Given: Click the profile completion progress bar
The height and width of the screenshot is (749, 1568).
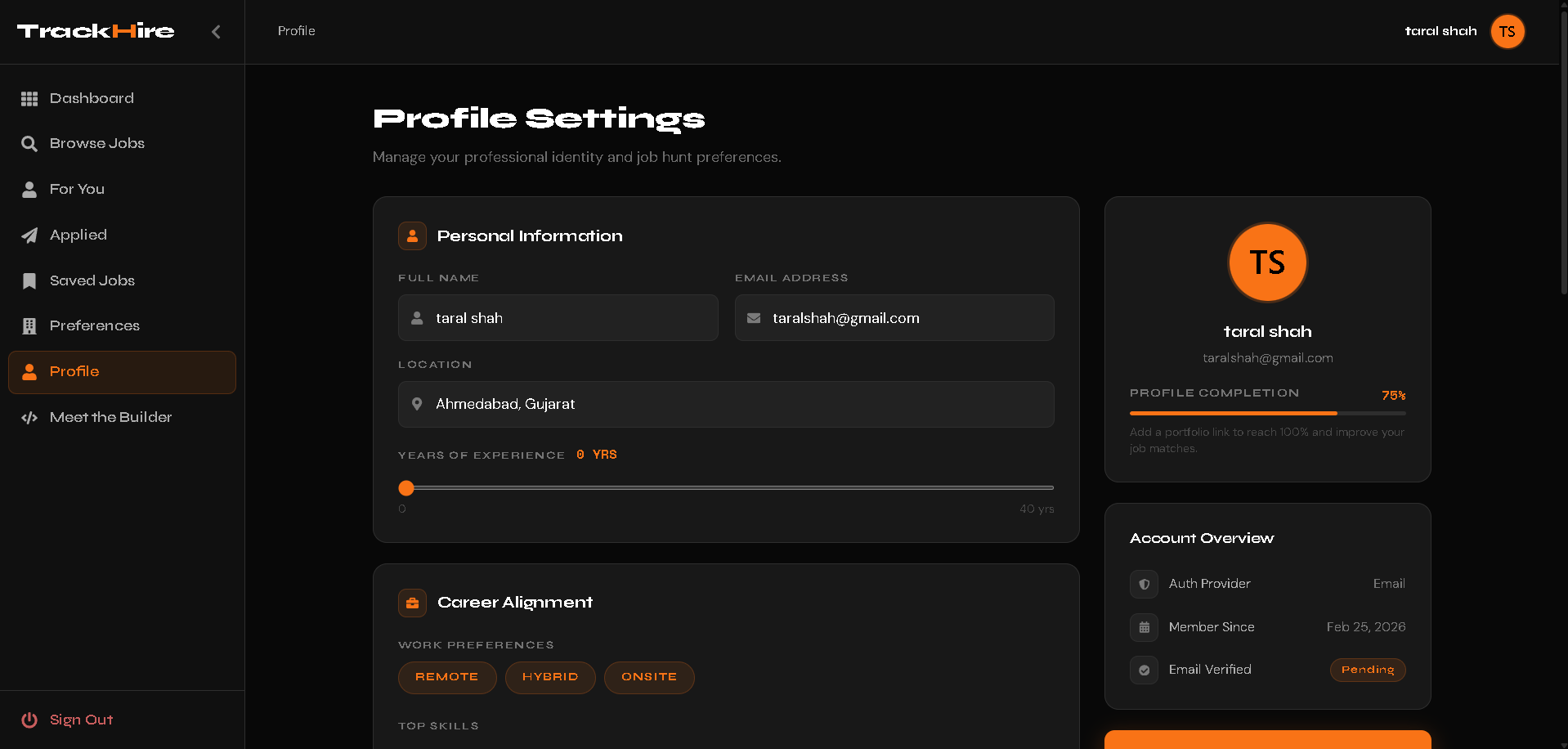Looking at the screenshot, I should [x=1268, y=413].
